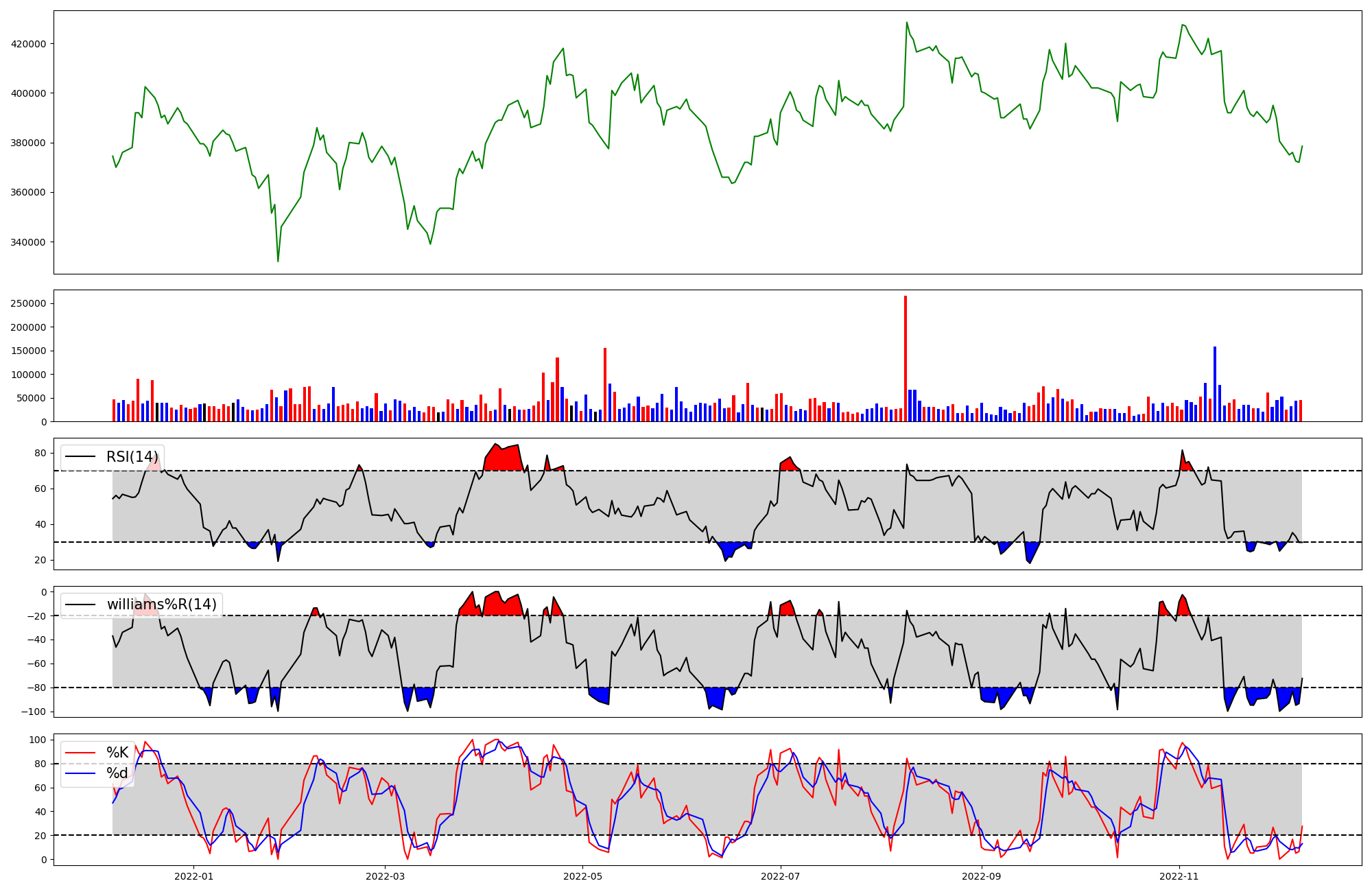
Task: Click the 250000 volume axis label
Action: [28, 303]
